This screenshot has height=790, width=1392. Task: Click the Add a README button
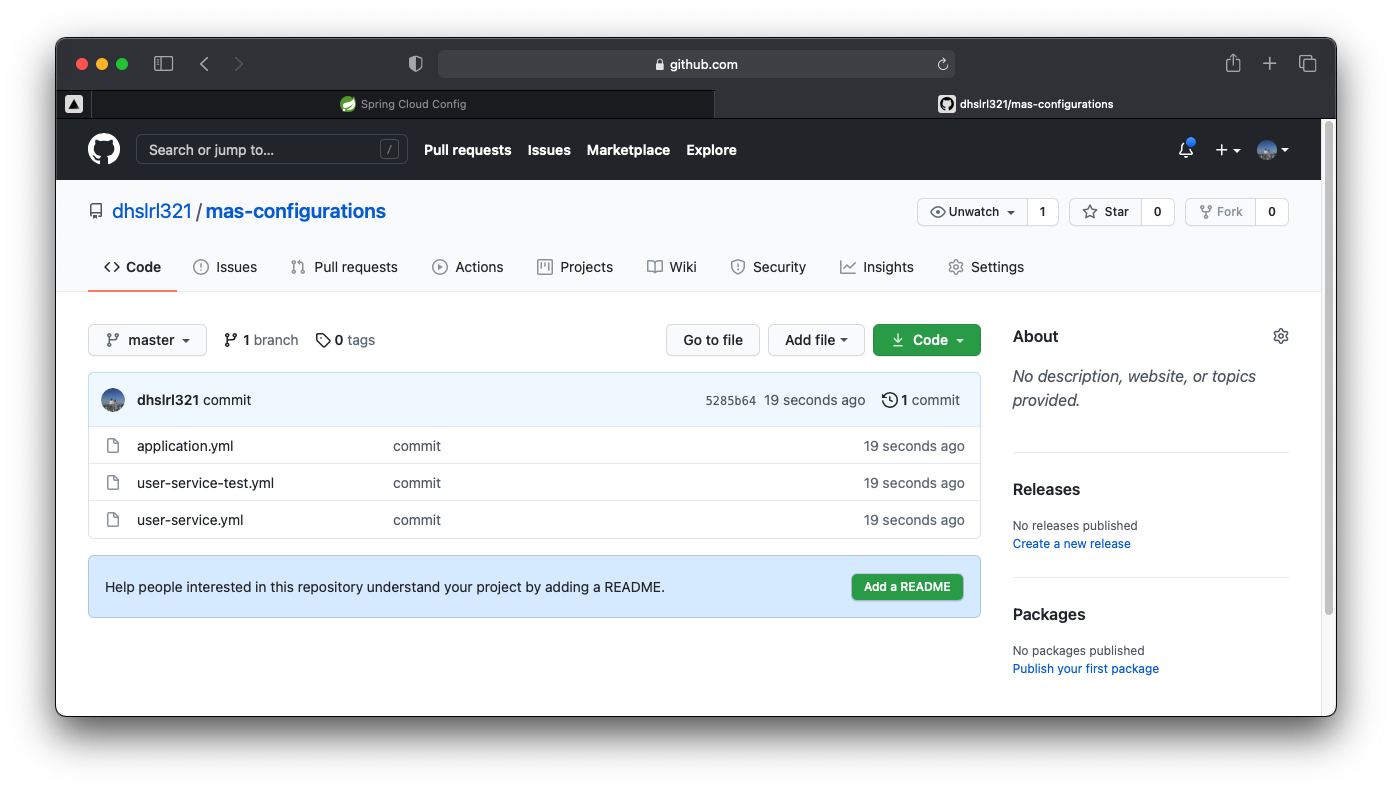click(x=907, y=587)
